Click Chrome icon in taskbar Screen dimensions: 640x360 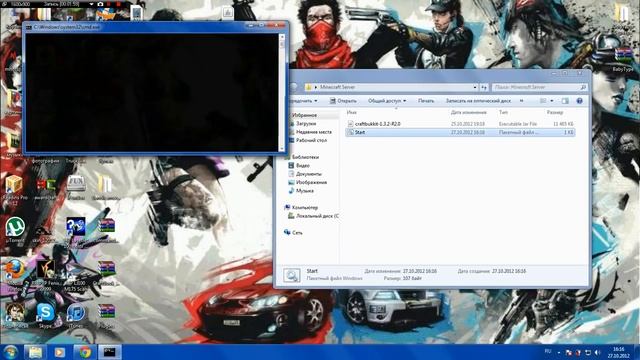(85, 352)
